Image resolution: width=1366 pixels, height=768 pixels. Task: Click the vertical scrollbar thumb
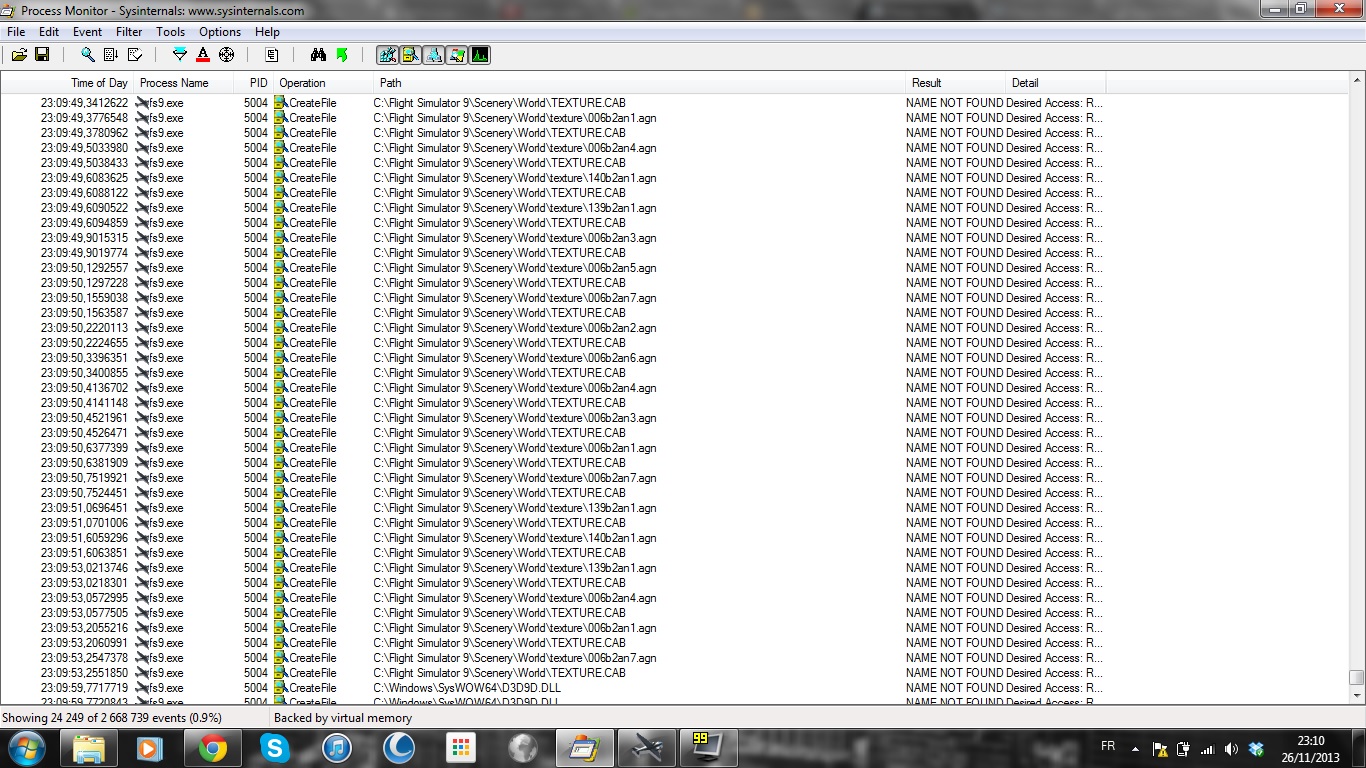click(x=1356, y=677)
